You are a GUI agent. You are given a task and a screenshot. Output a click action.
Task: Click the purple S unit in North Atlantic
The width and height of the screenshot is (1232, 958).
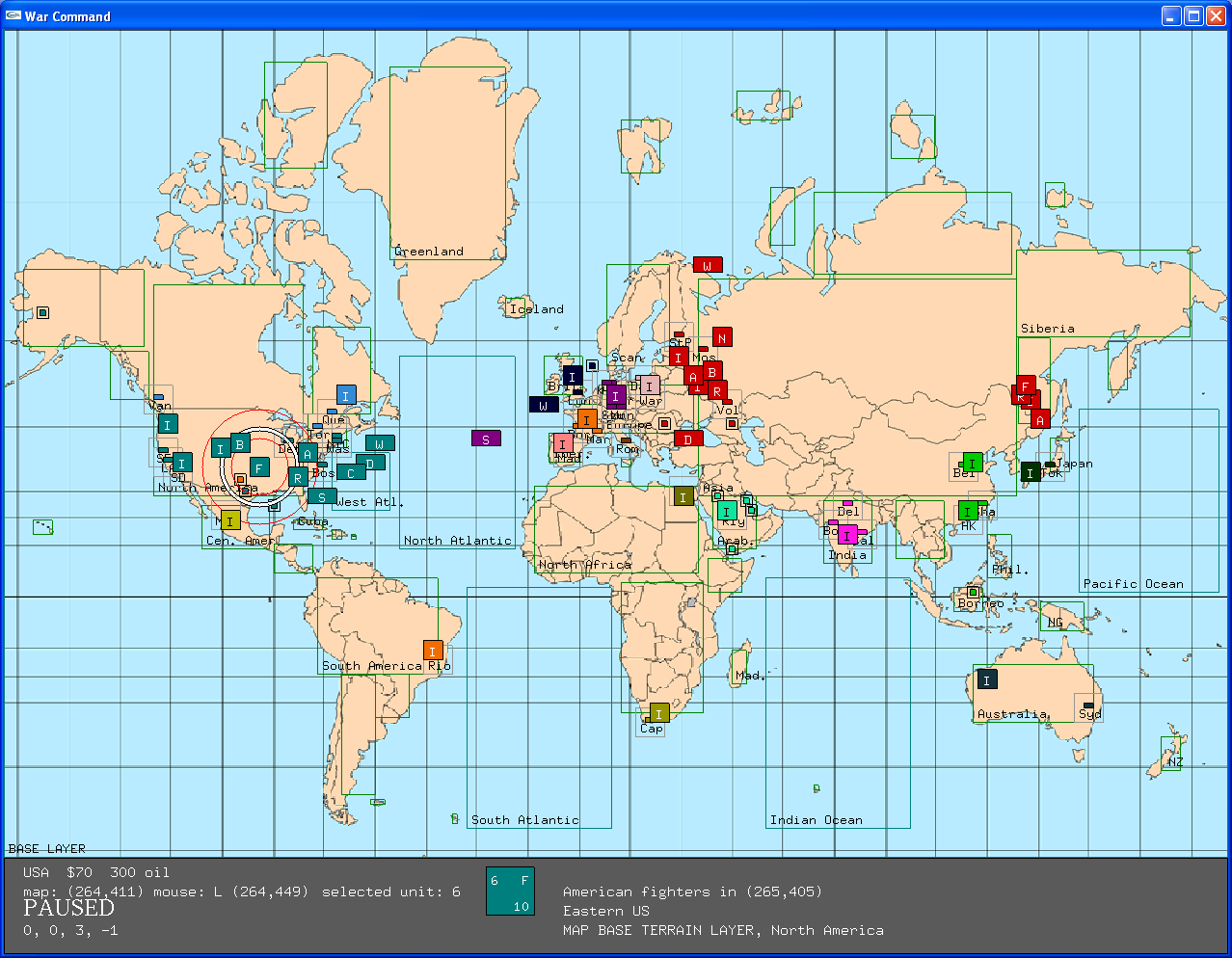point(486,439)
